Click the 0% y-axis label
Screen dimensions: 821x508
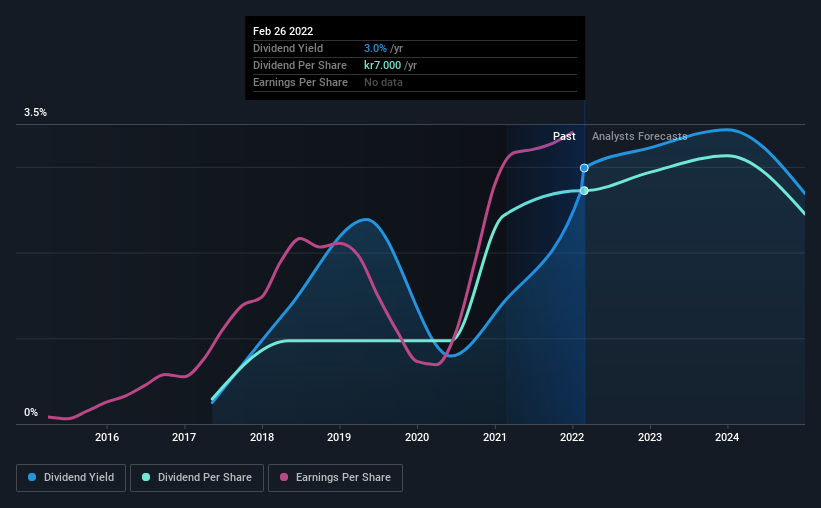tap(31, 413)
